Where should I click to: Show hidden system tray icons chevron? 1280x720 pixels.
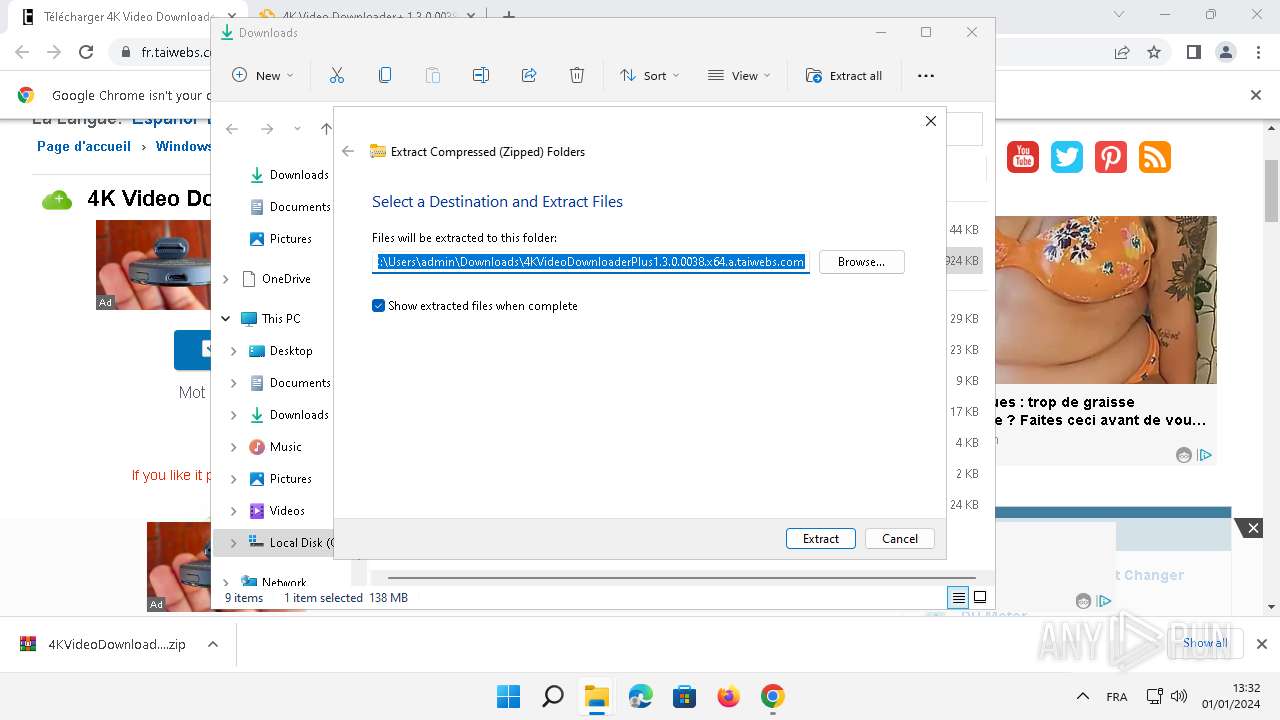pos(1083,696)
